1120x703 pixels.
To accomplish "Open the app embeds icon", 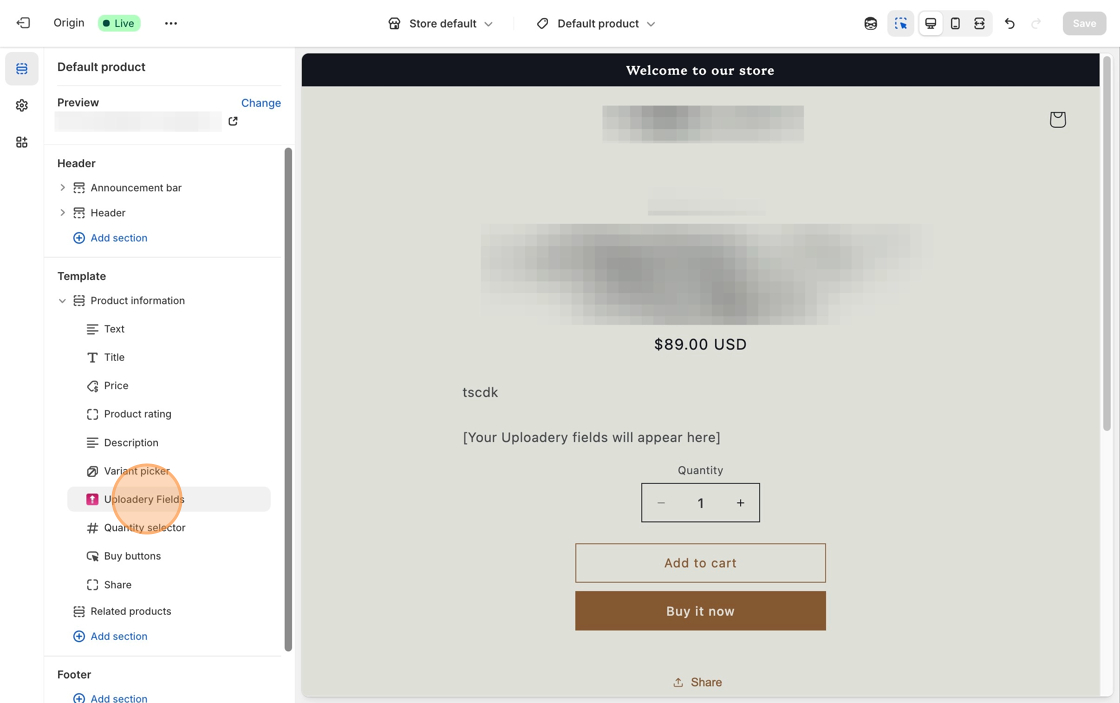I will [22, 142].
